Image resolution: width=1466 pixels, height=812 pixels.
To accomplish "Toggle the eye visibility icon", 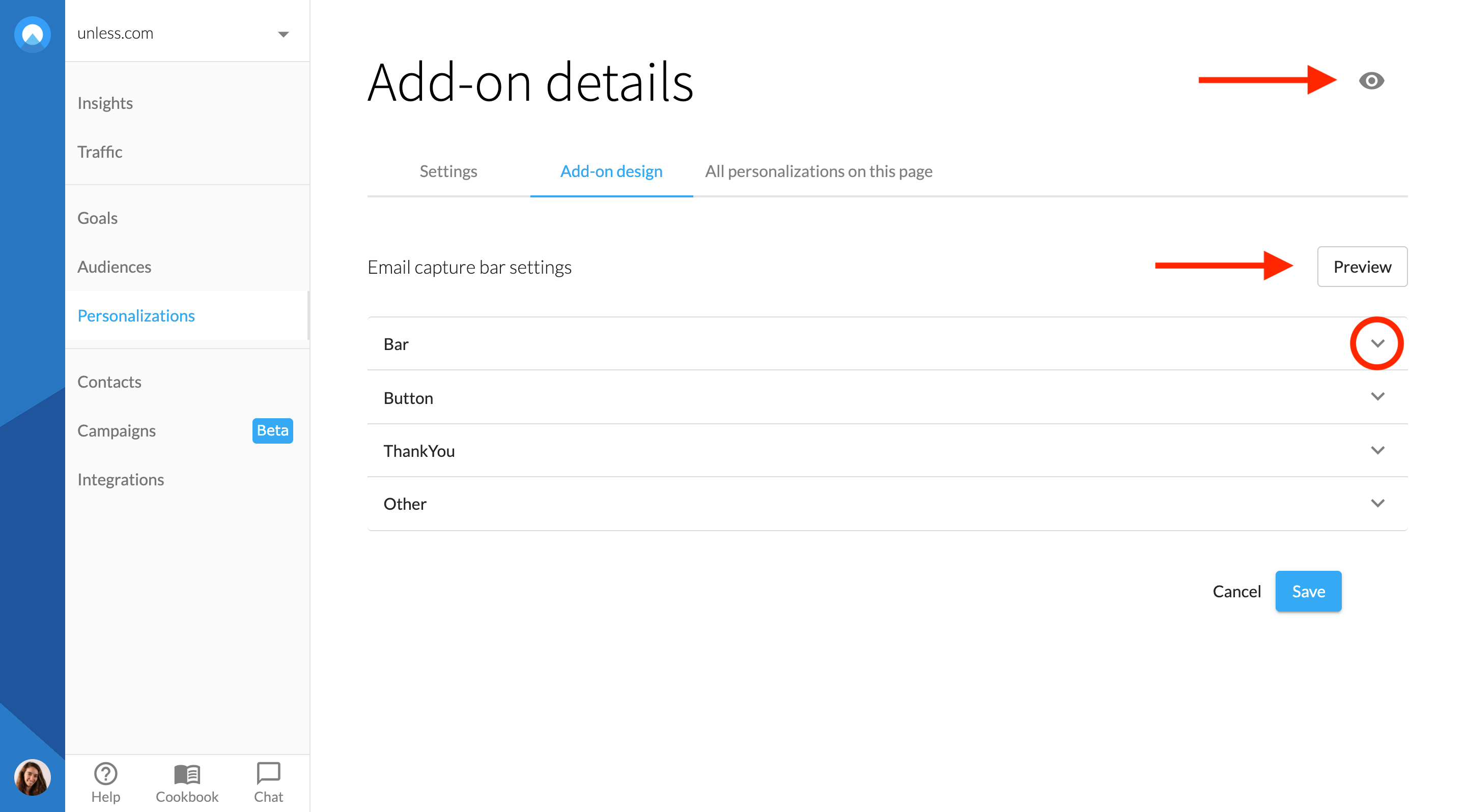I will pos(1371,81).
